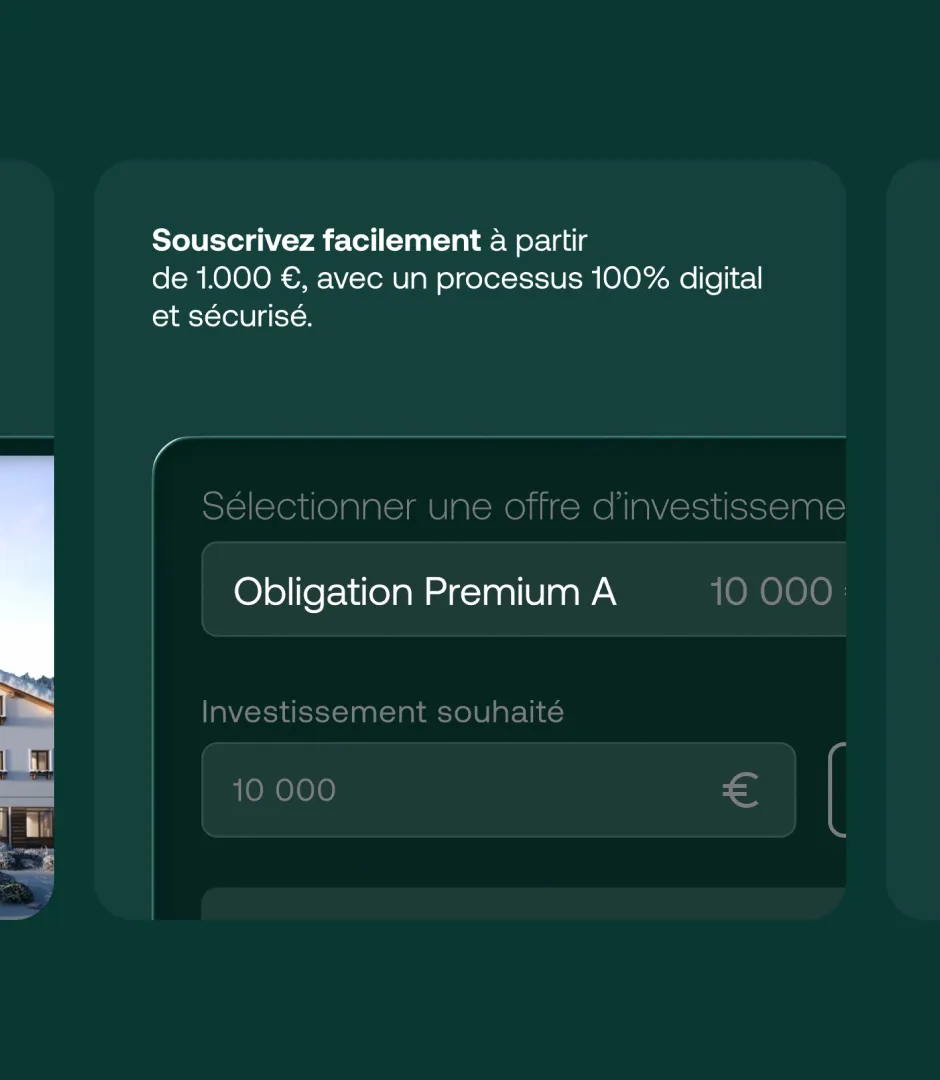Click the cut-off button beside amount field

coord(837,790)
